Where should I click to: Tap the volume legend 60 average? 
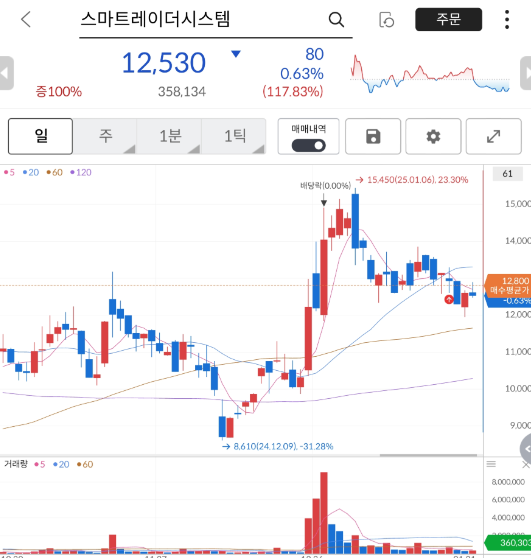coord(85,464)
